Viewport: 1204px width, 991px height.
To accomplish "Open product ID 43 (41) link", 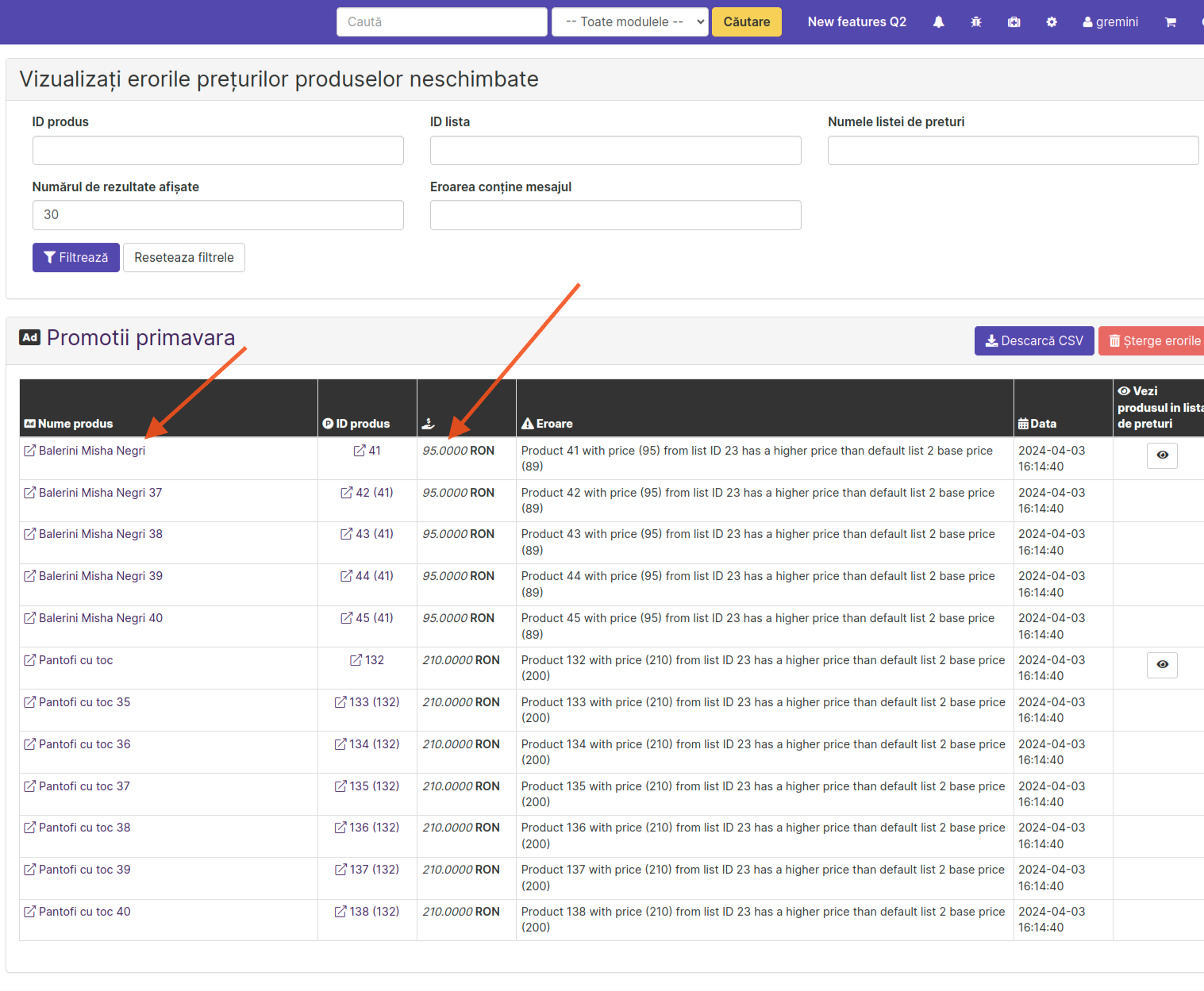I will click(367, 534).
